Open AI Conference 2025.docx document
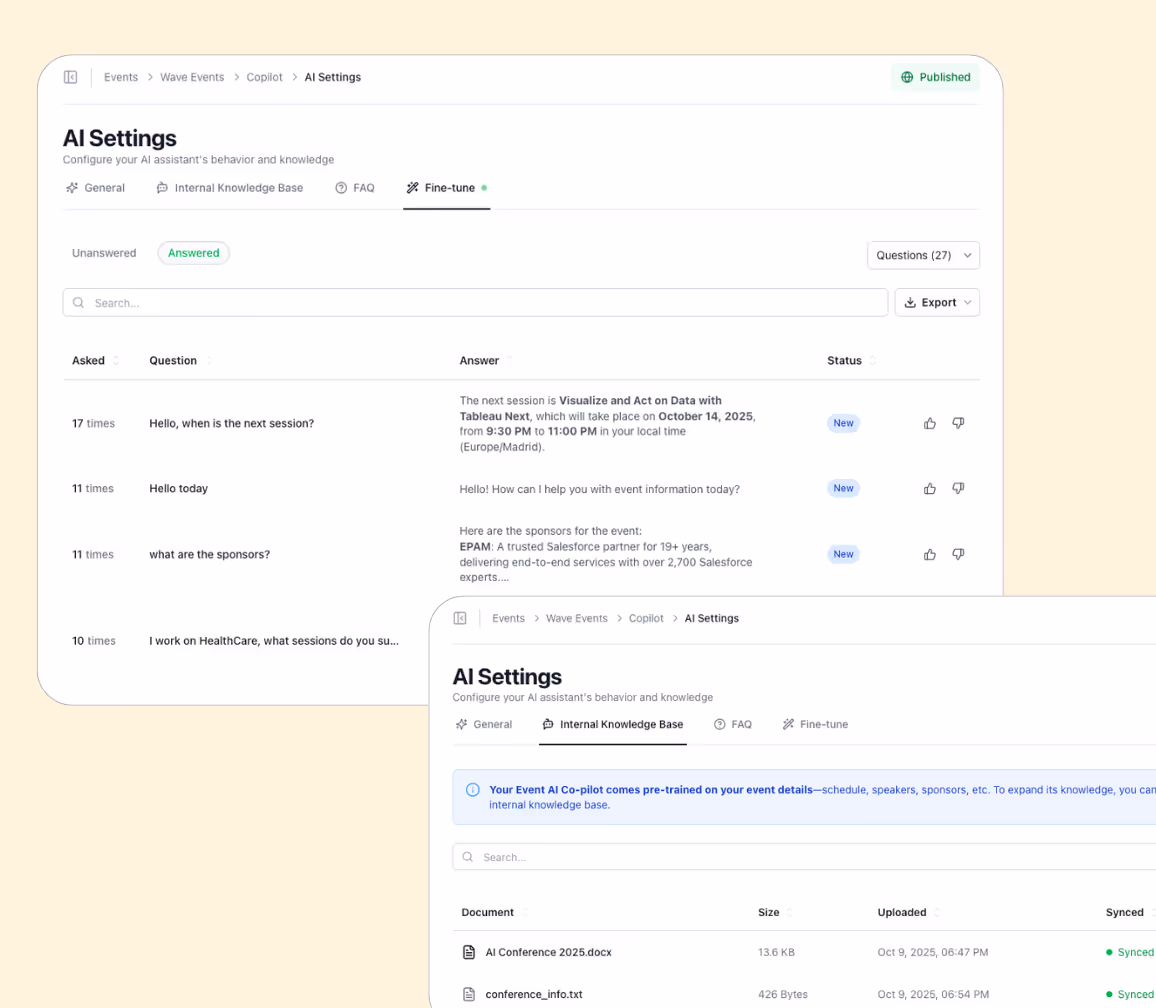Viewport: 1156px width, 1008px height. tap(549, 952)
